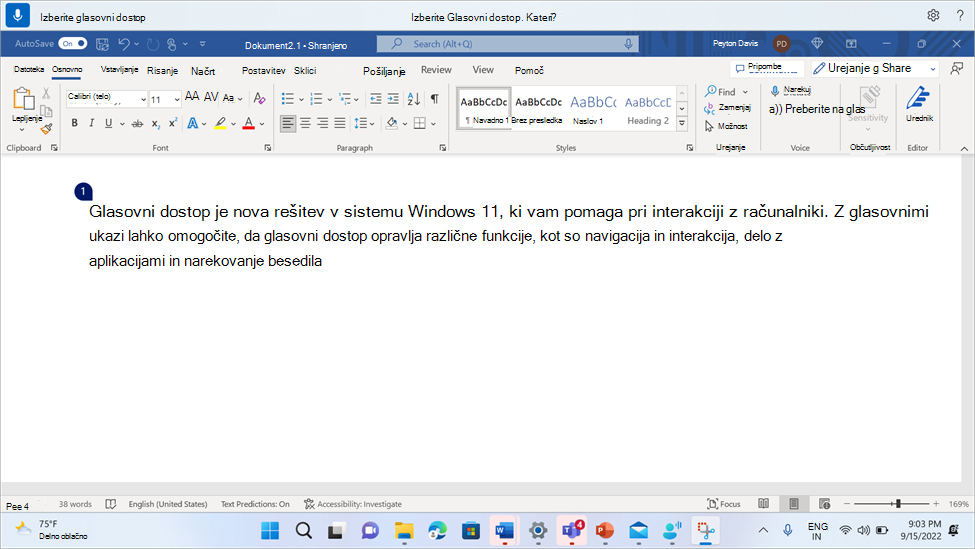Toggle Strikethrough formatting

click(137, 124)
